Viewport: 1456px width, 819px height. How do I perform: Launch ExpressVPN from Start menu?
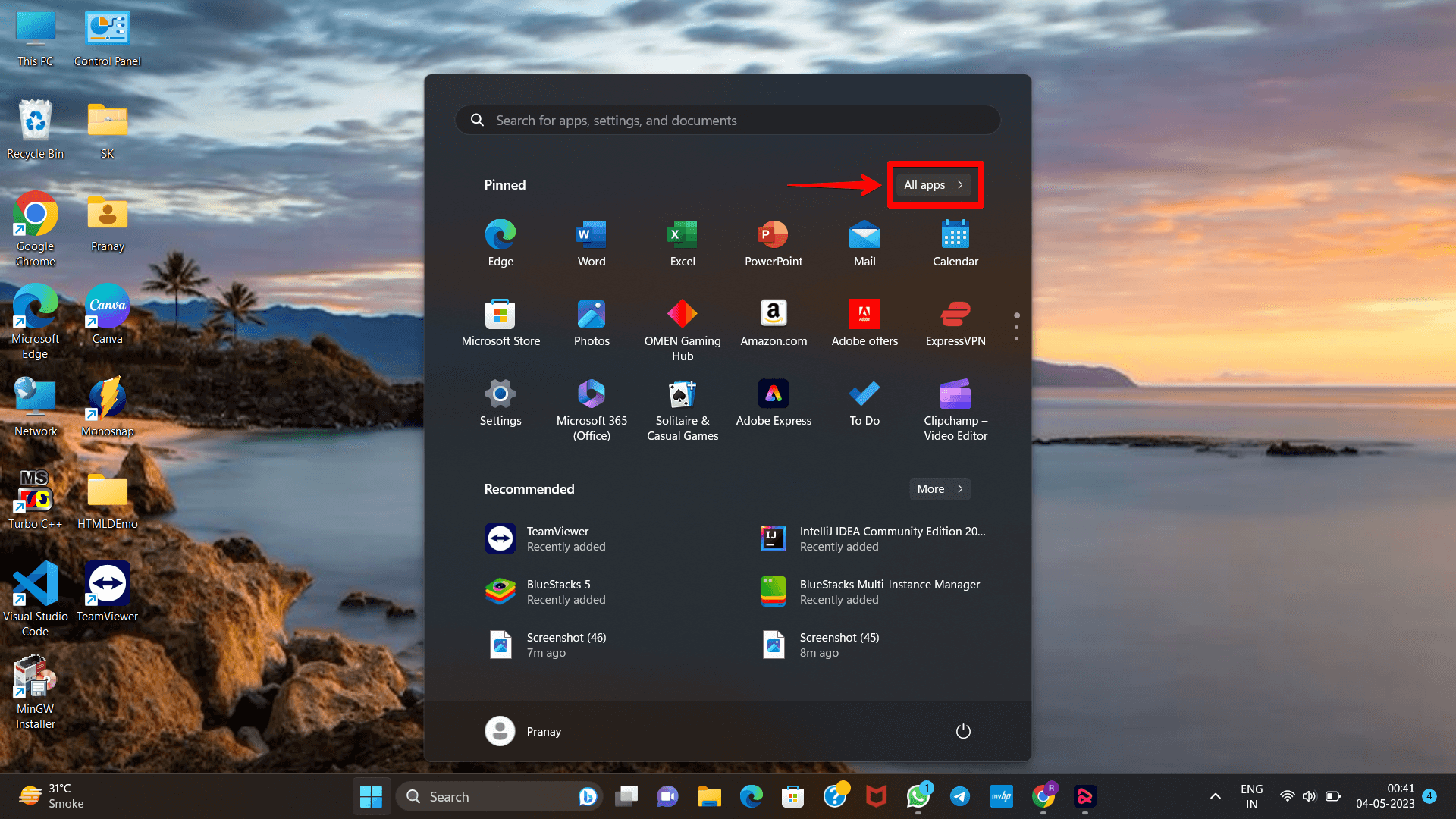coord(955,323)
